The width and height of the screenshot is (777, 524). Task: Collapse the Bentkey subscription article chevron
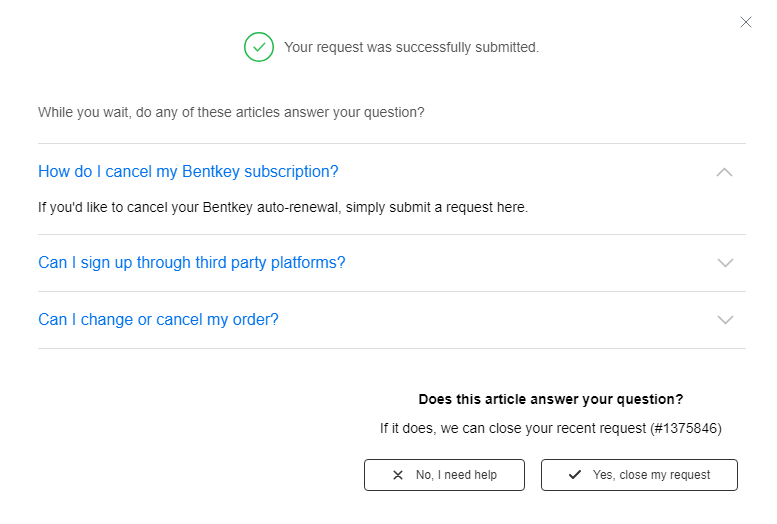click(725, 172)
